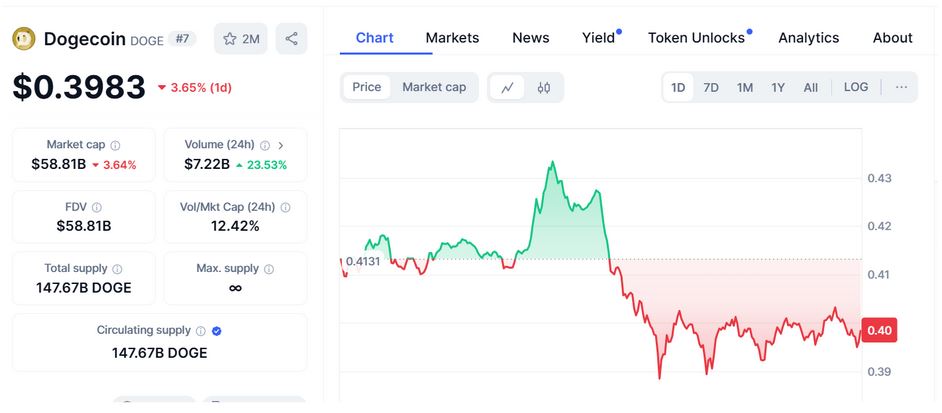Select the 7D time range
This screenshot has height=413, width=942.
[711, 87]
